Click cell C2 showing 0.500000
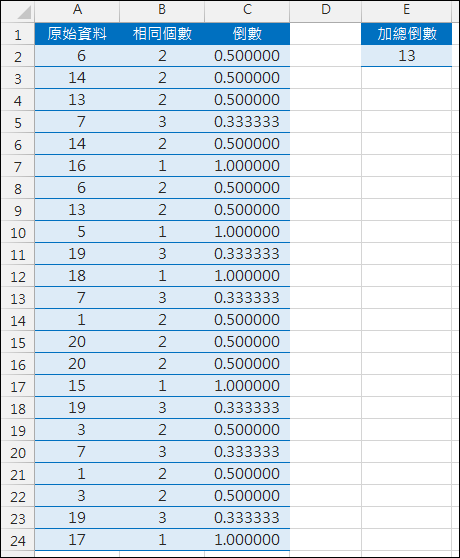 coord(247,56)
